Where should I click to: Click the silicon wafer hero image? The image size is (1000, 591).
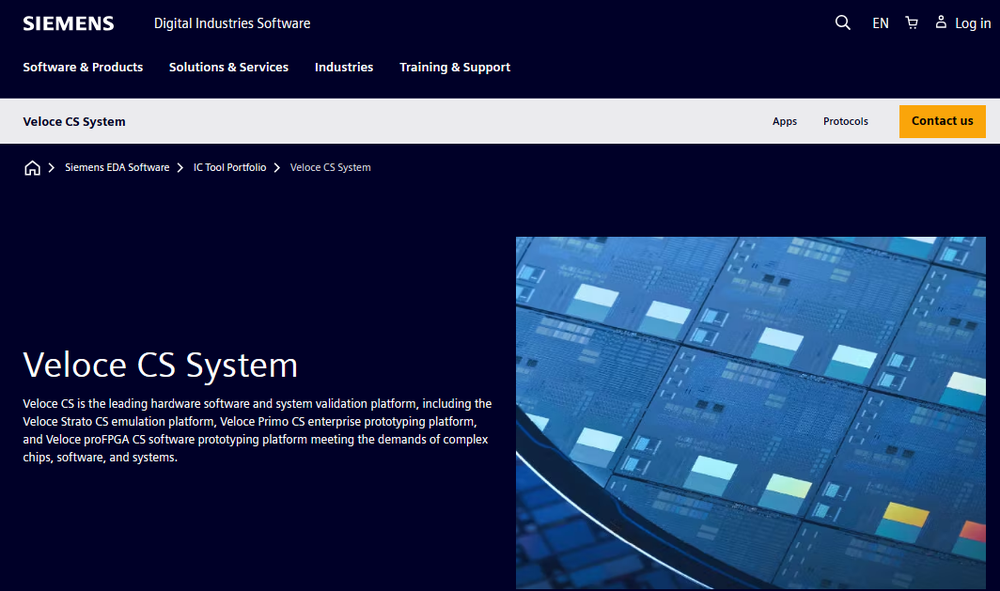click(x=751, y=412)
